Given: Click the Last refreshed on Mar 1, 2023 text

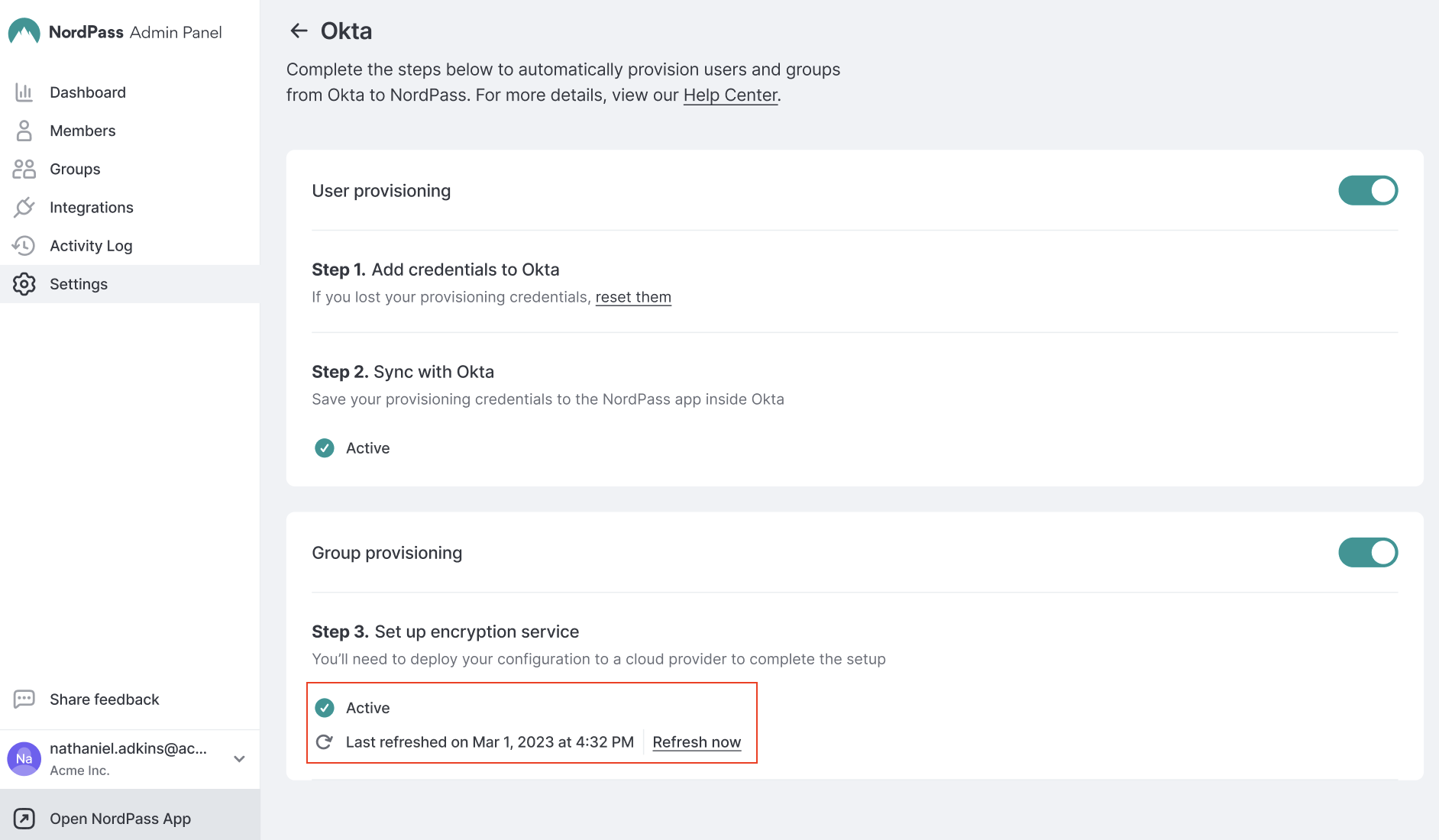Looking at the screenshot, I should (x=490, y=742).
